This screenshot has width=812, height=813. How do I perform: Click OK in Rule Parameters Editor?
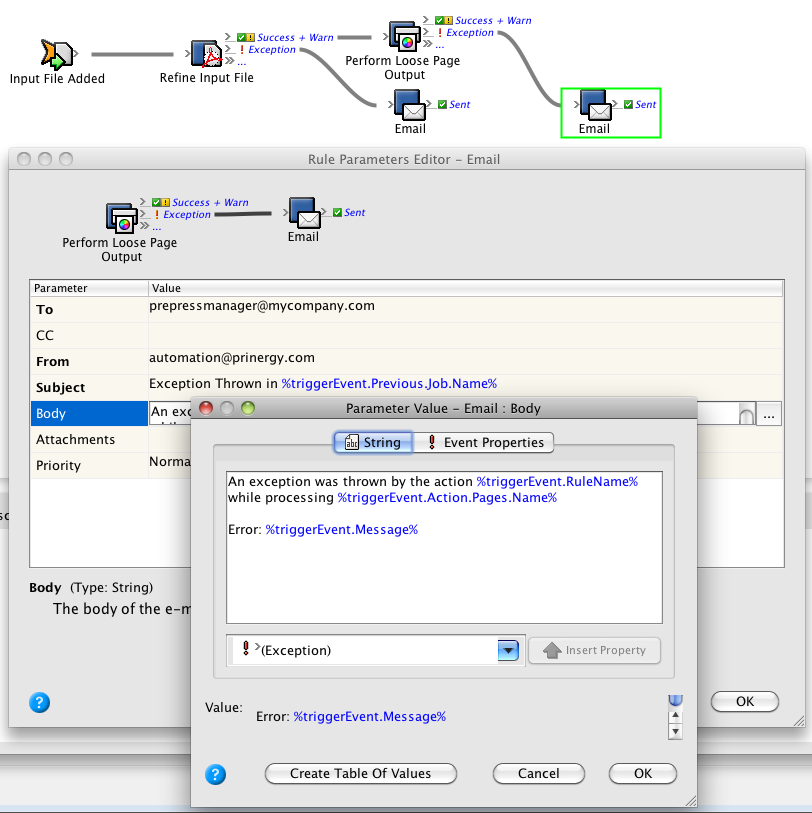coord(744,701)
